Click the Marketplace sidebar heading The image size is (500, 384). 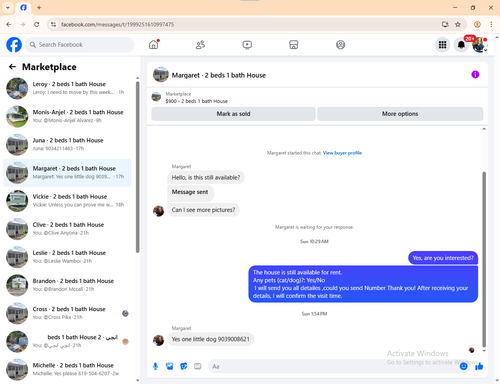(49, 67)
